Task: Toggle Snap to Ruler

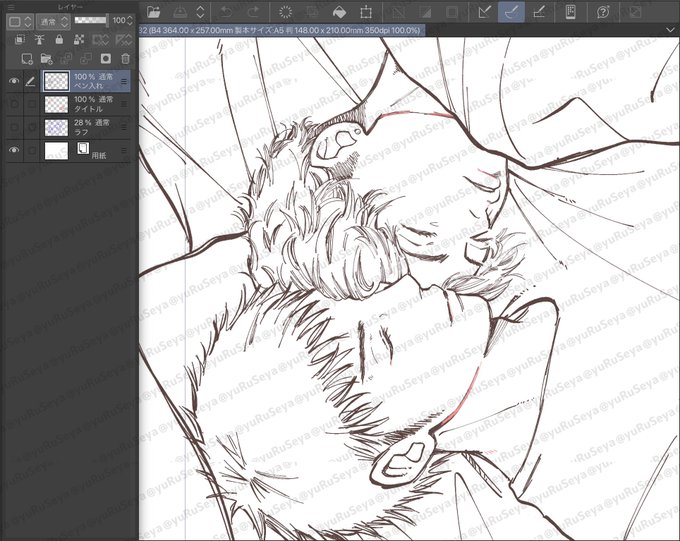Action: tap(484, 12)
